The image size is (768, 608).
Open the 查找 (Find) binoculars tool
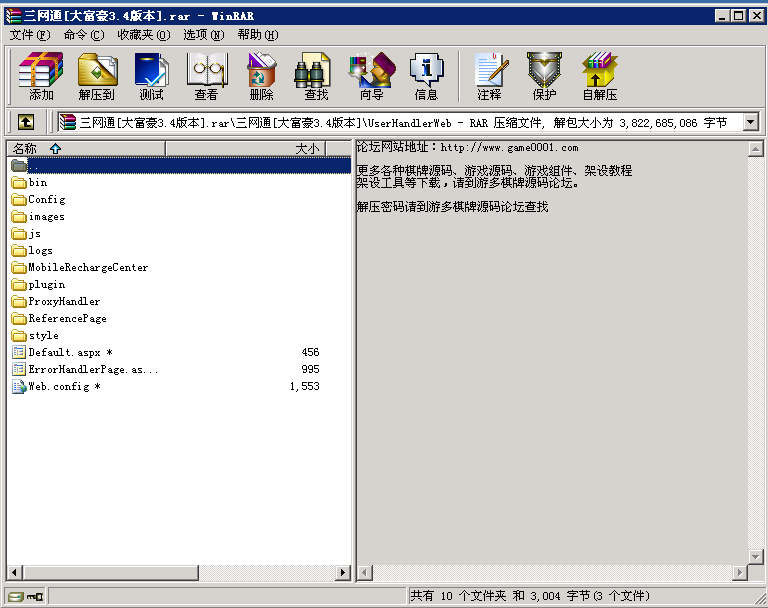316,76
